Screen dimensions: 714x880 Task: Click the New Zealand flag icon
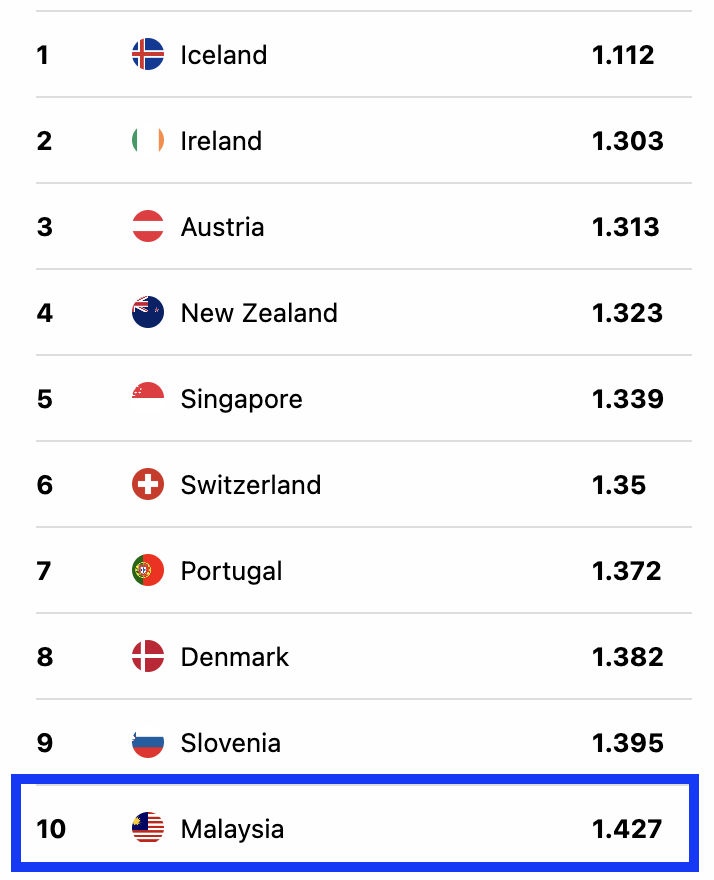(x=148, y=313)
